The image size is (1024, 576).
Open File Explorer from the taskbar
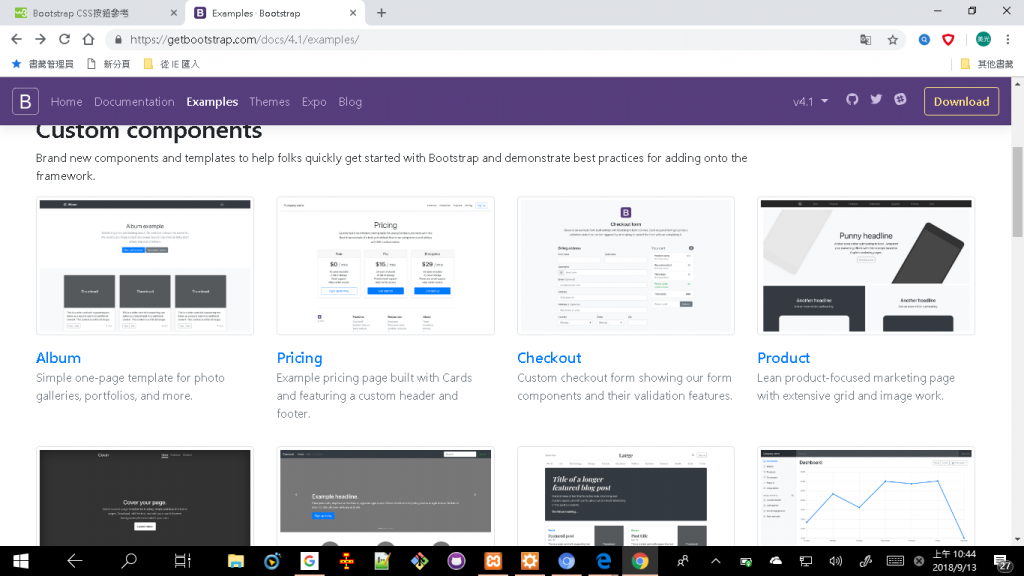[x=235, y=561]
